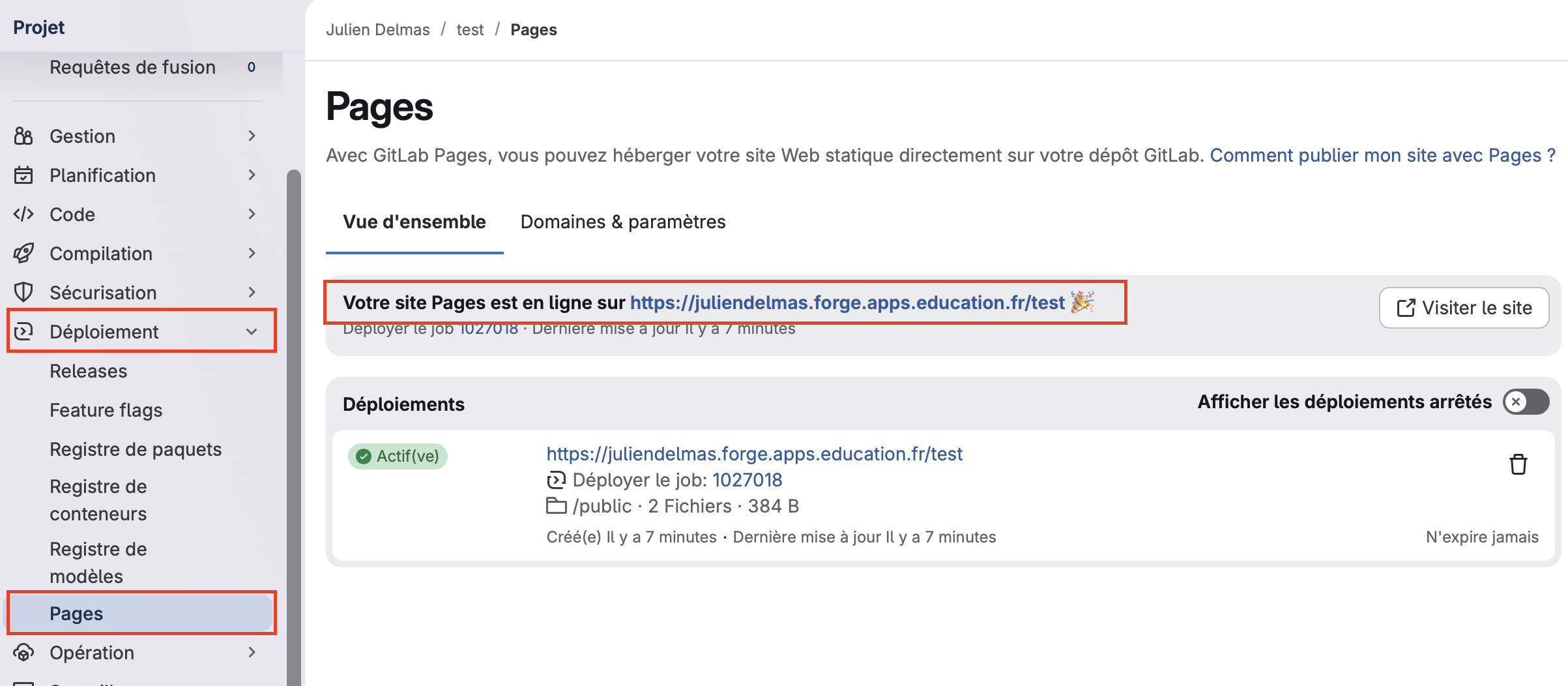Screen dimensions: 1568x686
Task: Open the online site URL in banner
Action: [x=847, y=303]
